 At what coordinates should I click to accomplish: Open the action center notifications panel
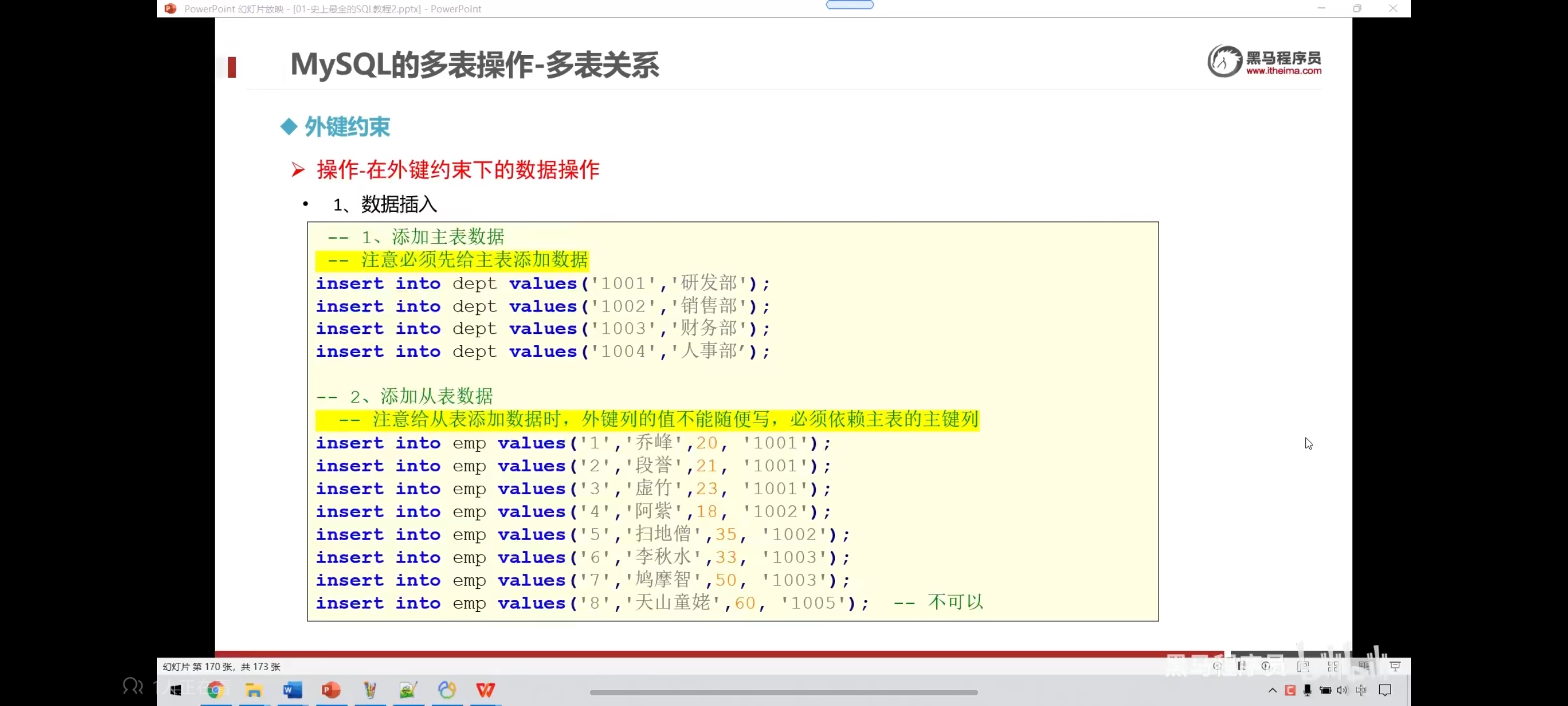1385,690
